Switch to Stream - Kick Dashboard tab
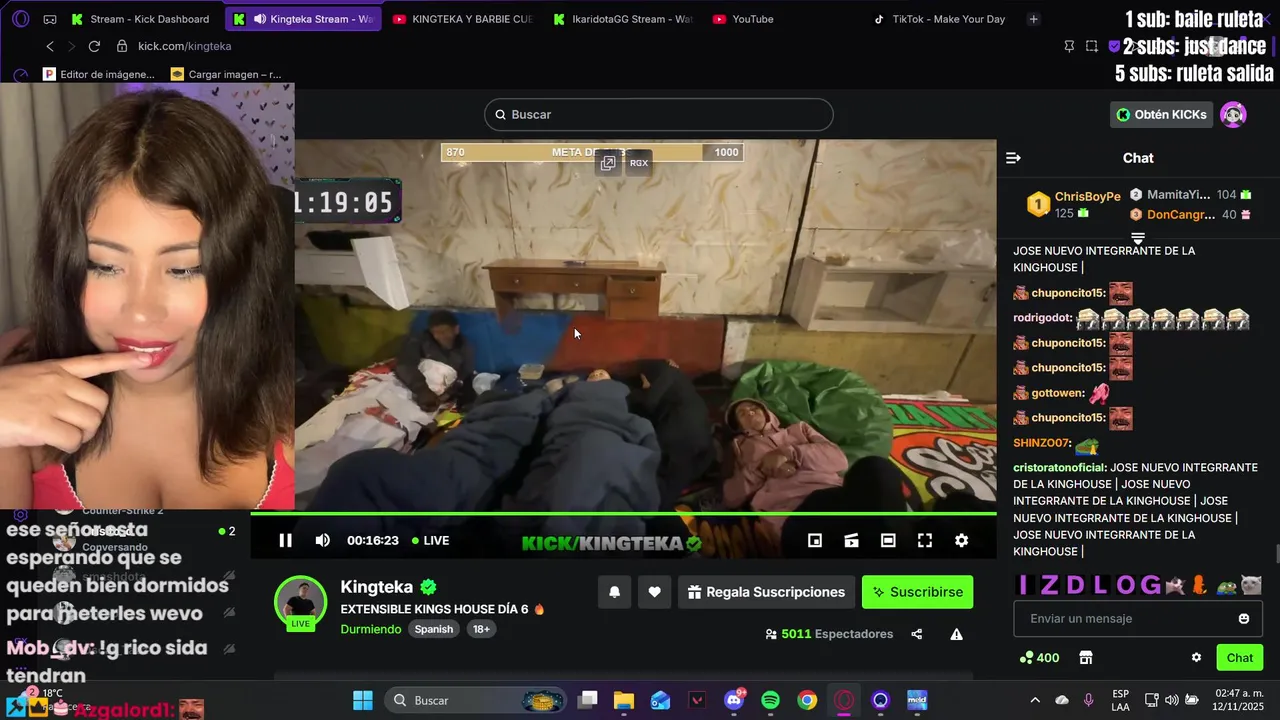This screenshot has height=720, width=1280. (140, 19)
